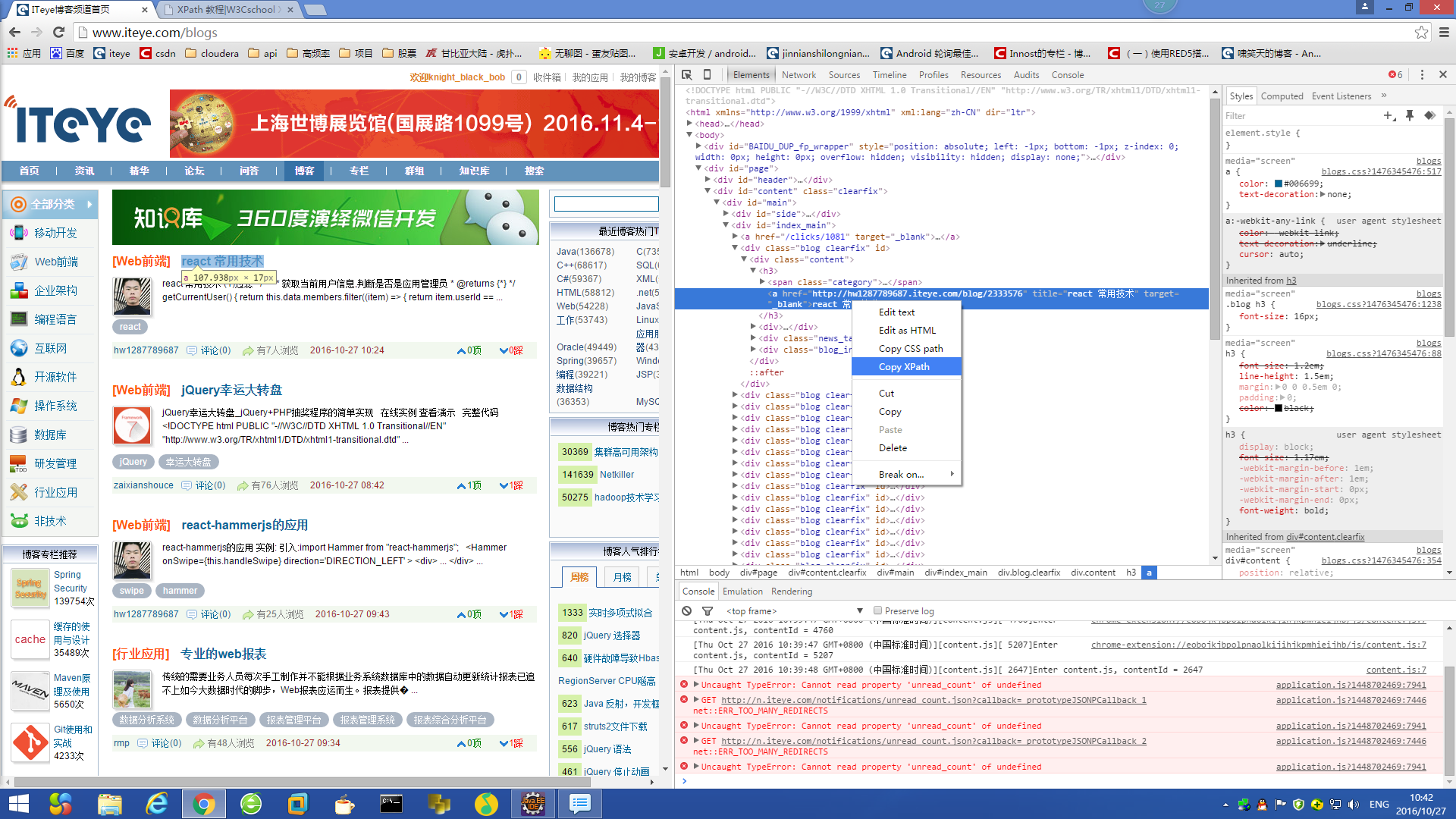Image resolution: width=1456 pixels, height=819 pixels.
Task: Choose Edit as HTML option
Action: pyautogui.click(x=906, y=330)
